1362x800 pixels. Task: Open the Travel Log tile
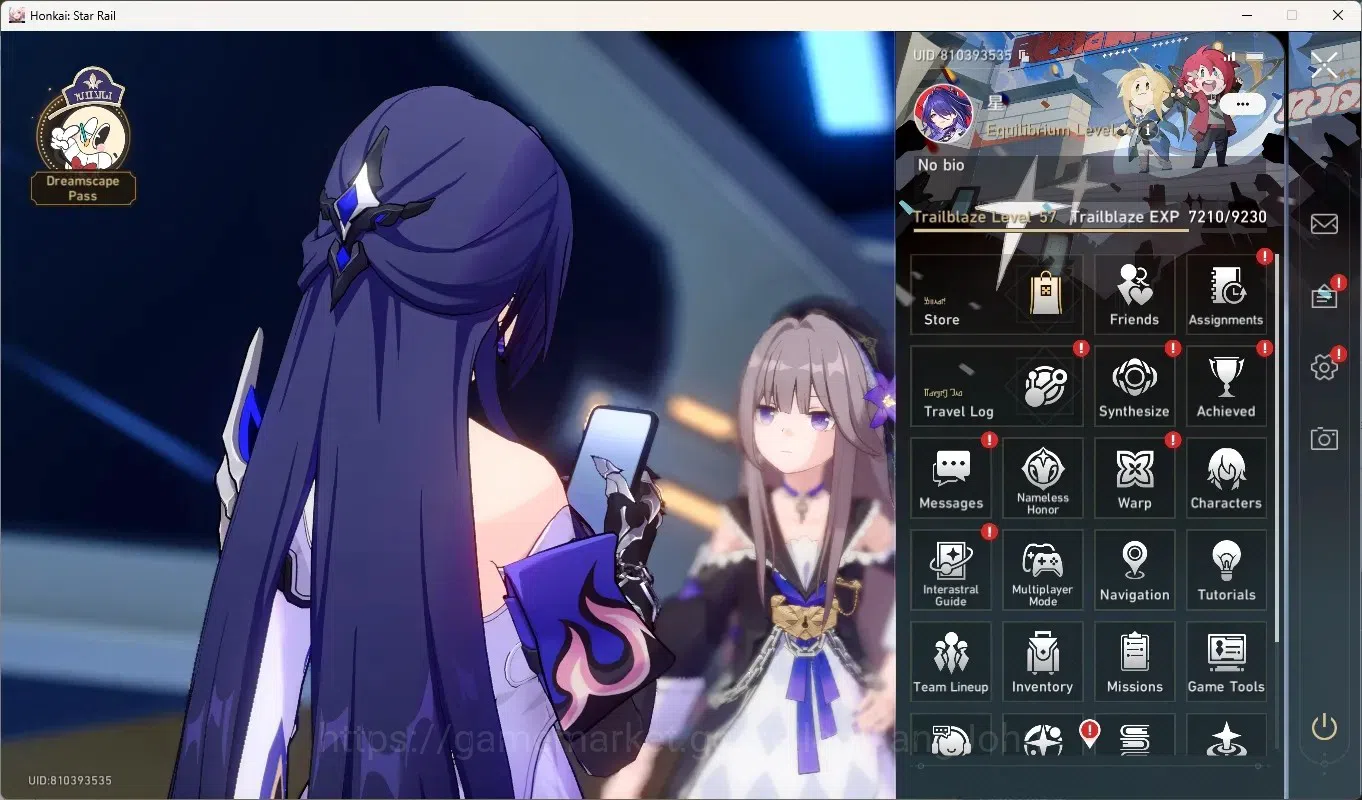click(x=996, y=386)
